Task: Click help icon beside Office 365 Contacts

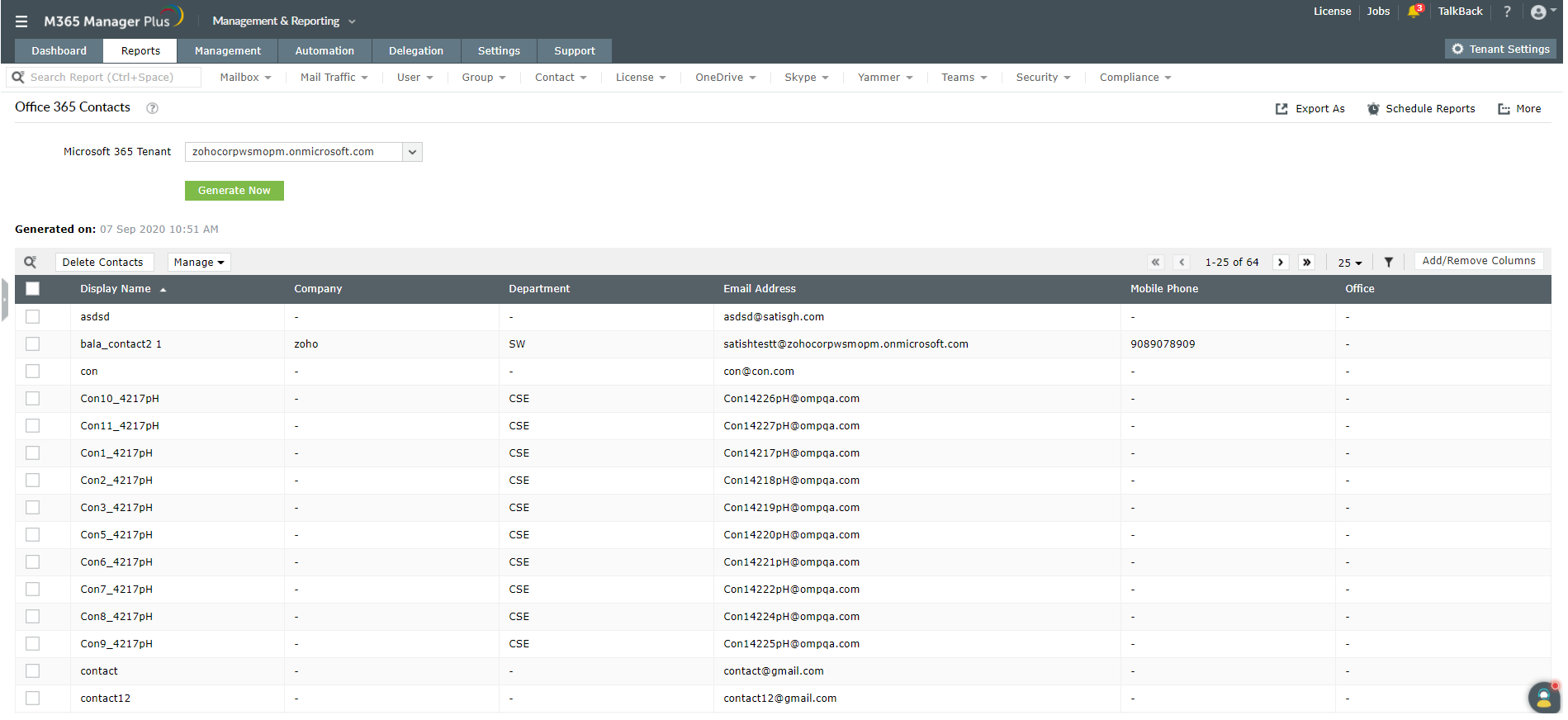Action: point(152,108)
